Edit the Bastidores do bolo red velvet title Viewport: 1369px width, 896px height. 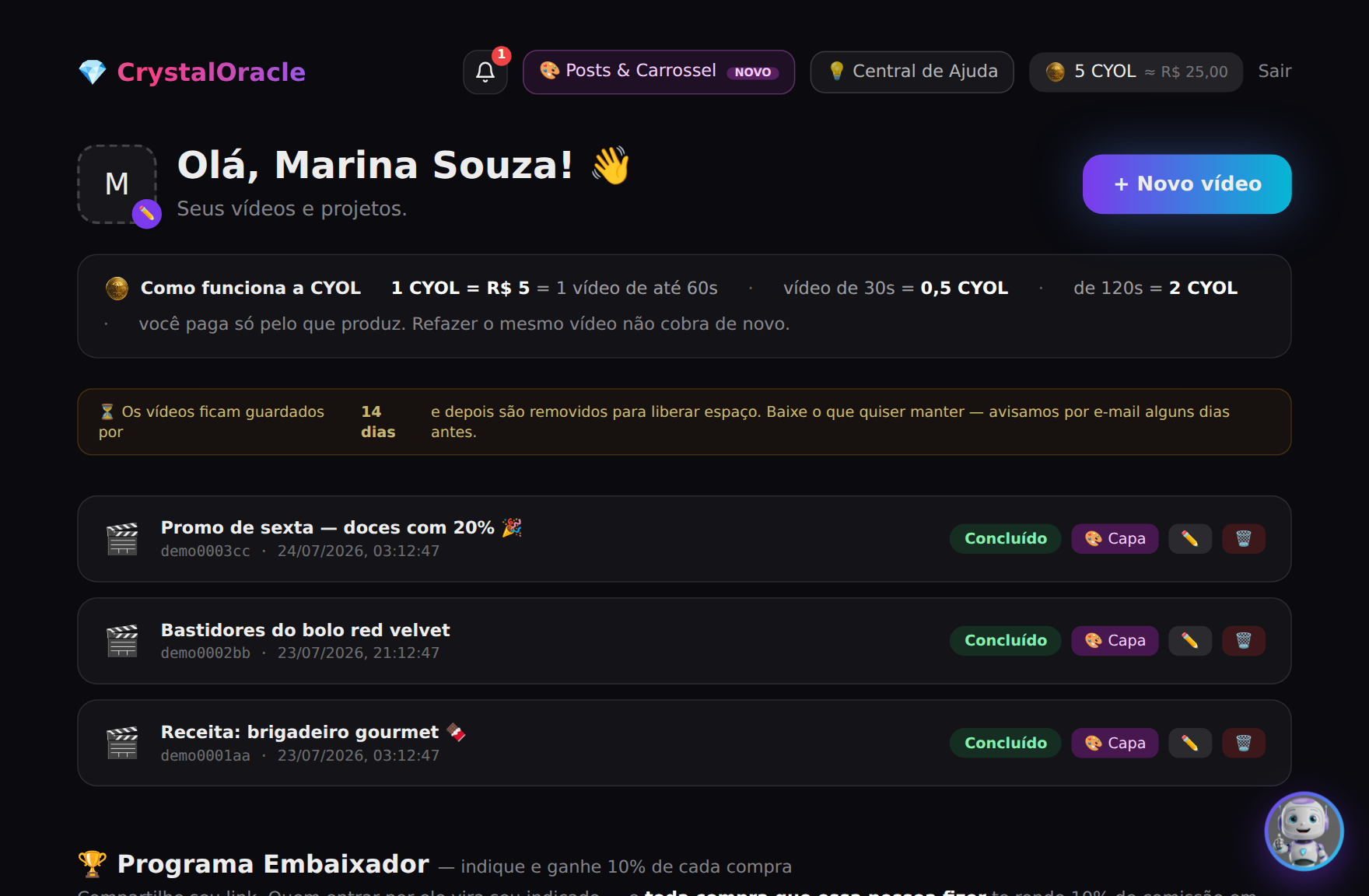click(x=1189, y=641)
